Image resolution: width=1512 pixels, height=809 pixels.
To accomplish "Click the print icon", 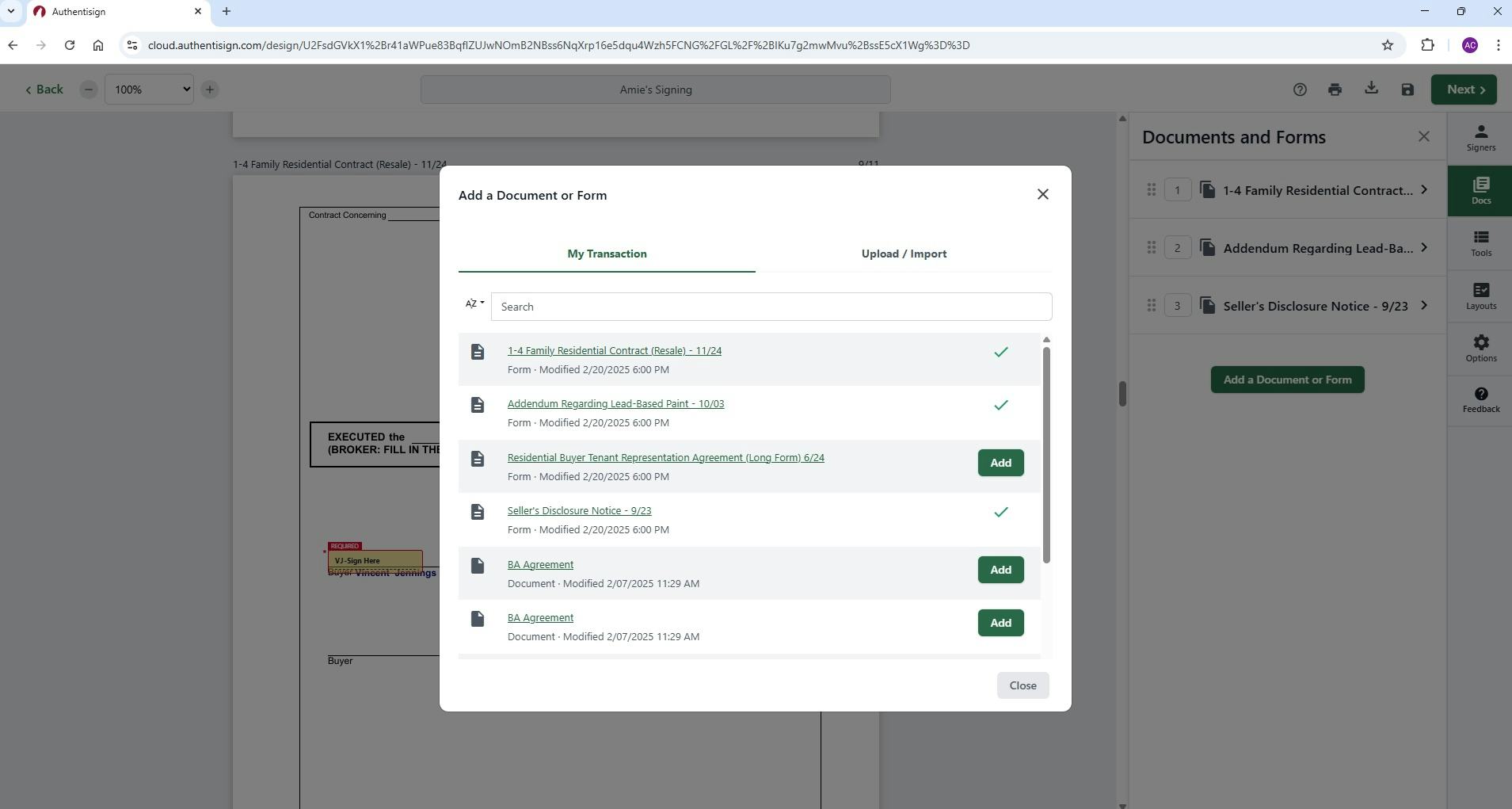I will tap(1335, 89).
